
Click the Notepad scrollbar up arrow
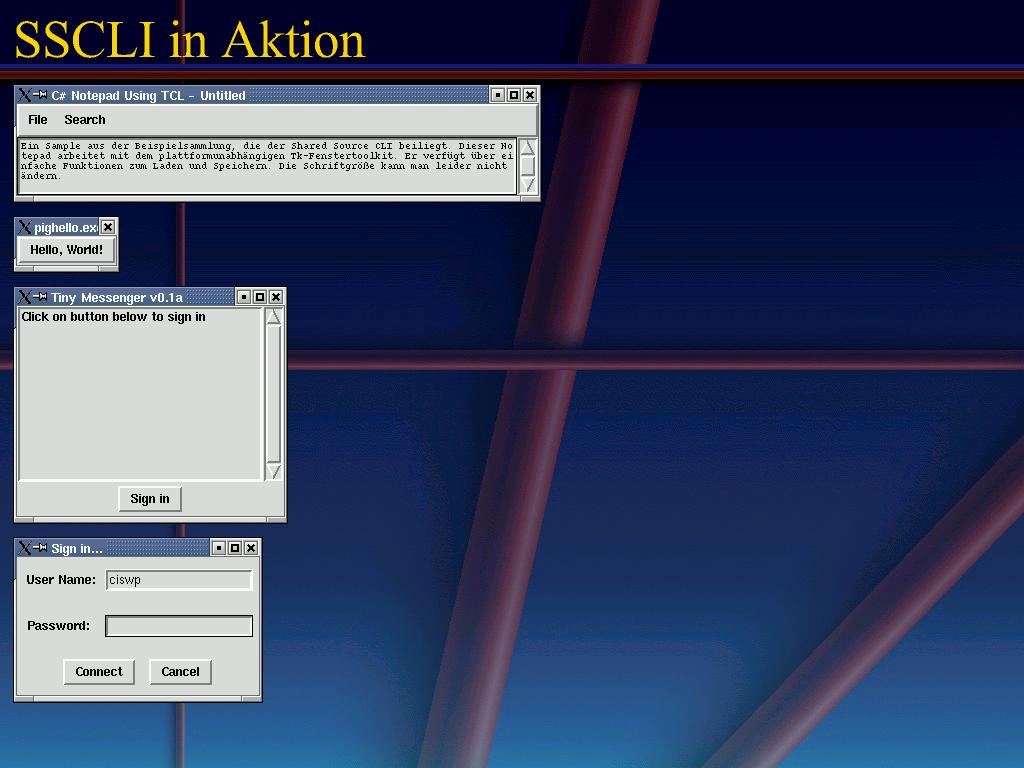point(528,147)
